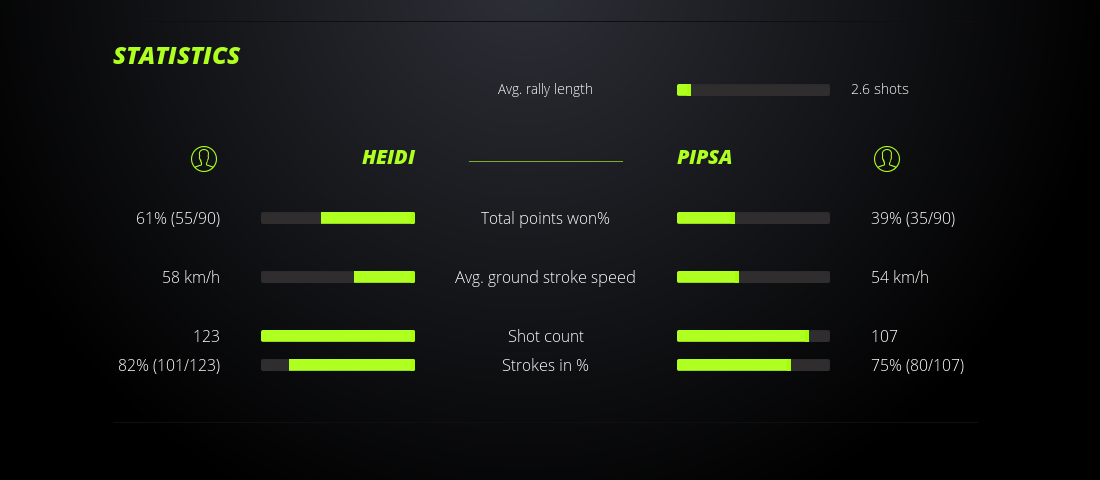Click the 'Shot count' label

pyautogui.click(x=545, y=336)
